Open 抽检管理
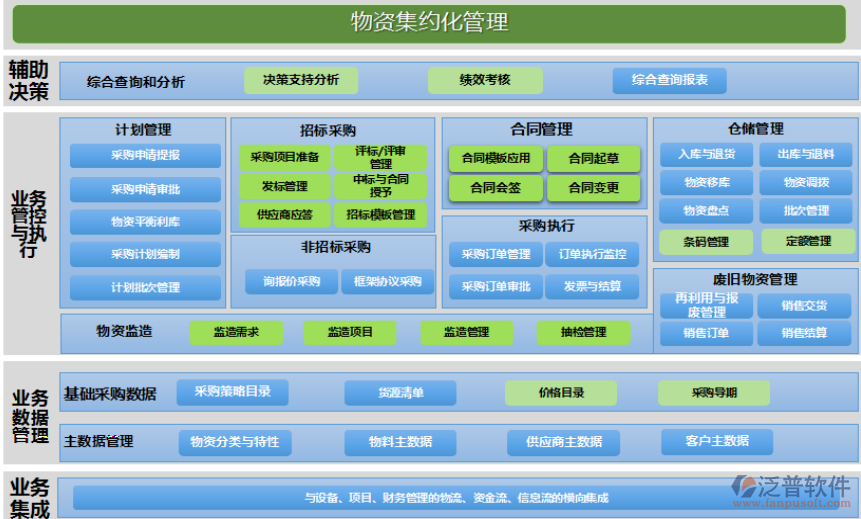This screenshot has height=519, width=861. tap(583, 333)
